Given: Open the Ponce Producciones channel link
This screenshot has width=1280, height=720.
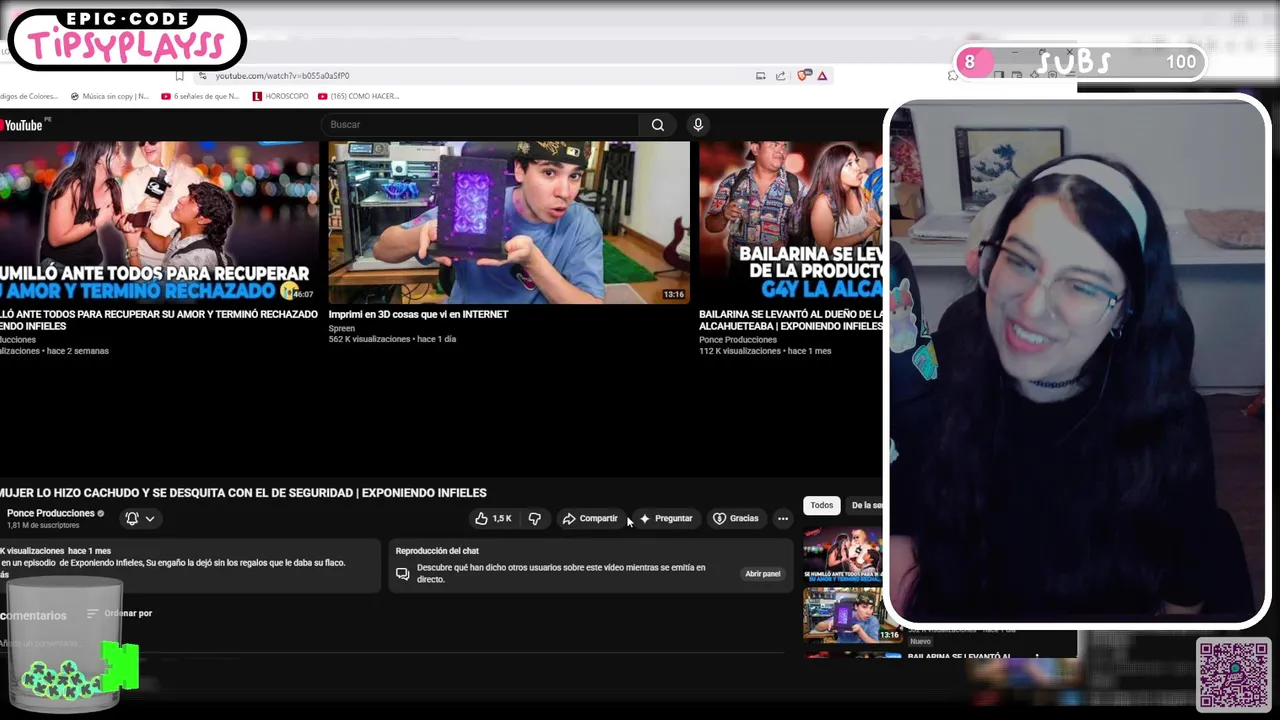Looking at the screenshot, I should click(x=50, y=513).
